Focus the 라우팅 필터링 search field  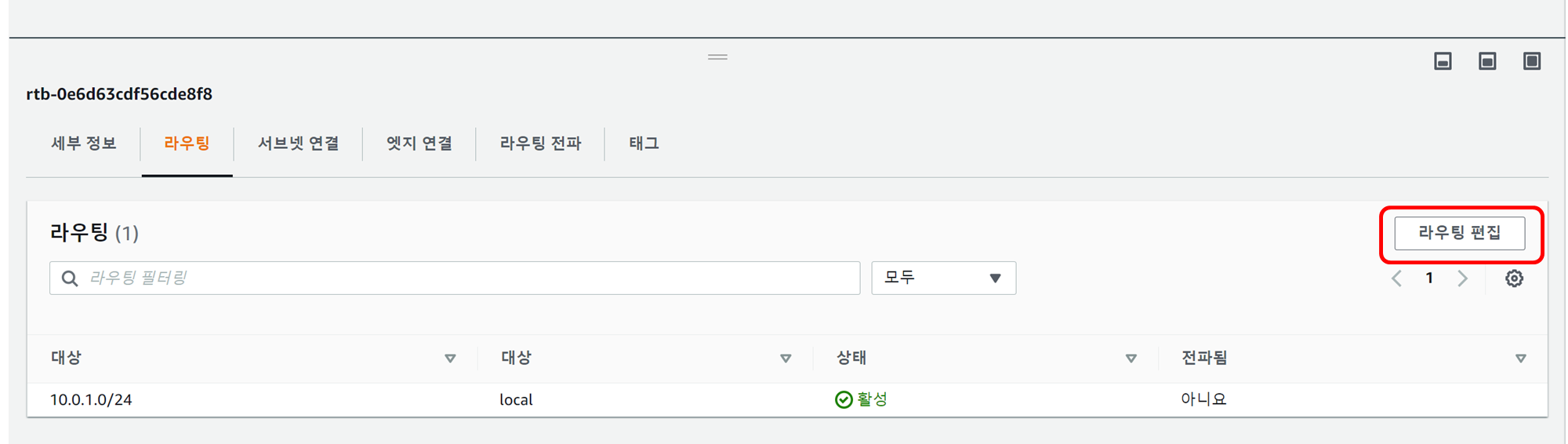pos(470,278)
